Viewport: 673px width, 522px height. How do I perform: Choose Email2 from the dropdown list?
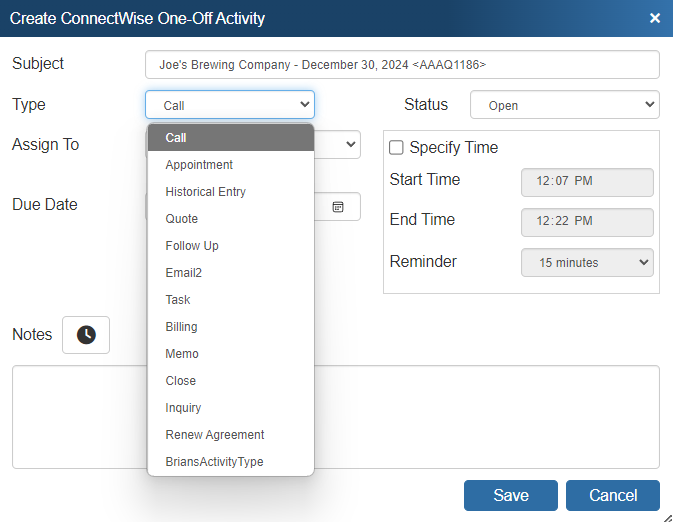[184, 273]
